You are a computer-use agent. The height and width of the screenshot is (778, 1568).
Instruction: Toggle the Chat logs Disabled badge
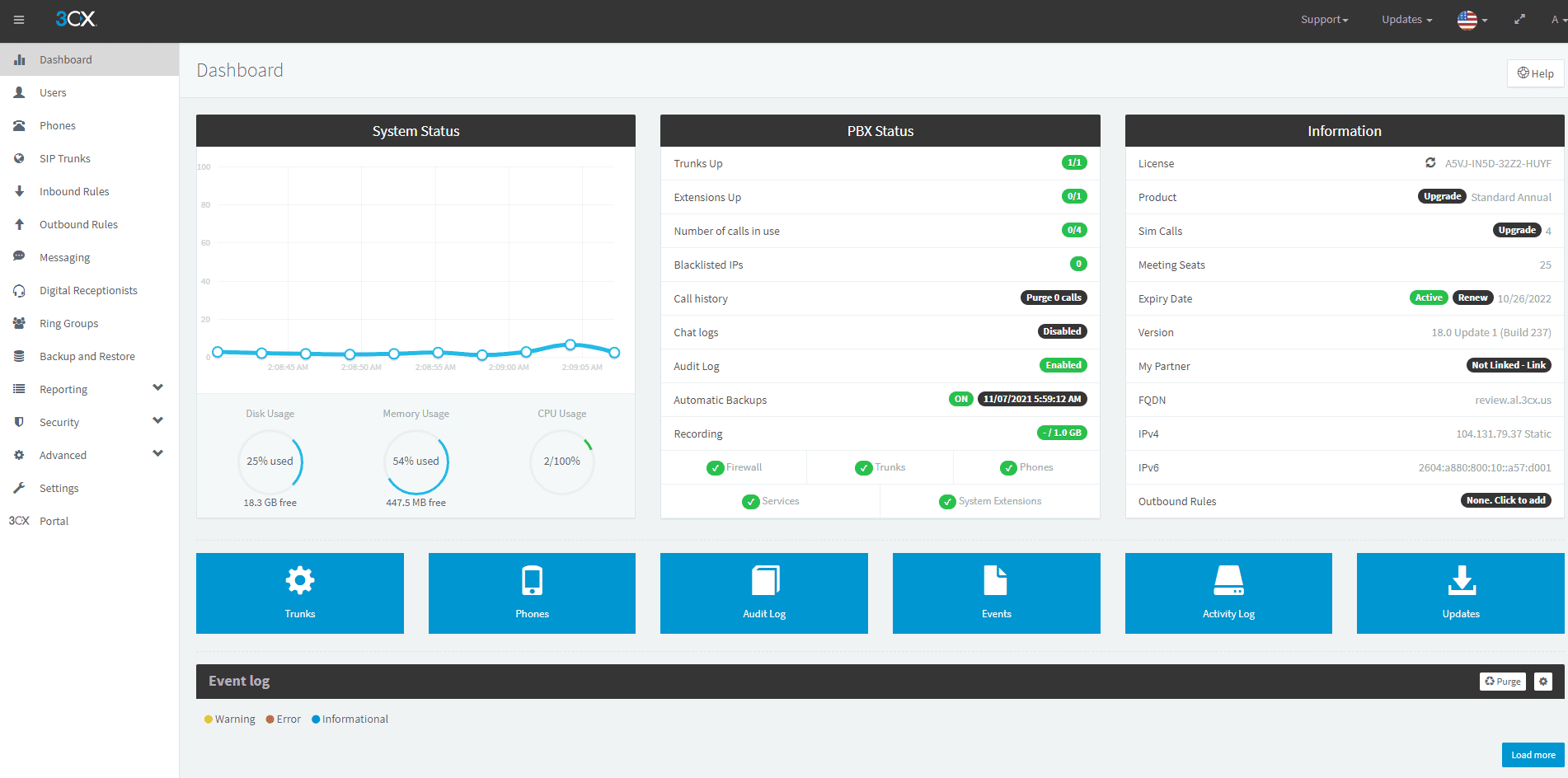click(x=1062, y=331)
